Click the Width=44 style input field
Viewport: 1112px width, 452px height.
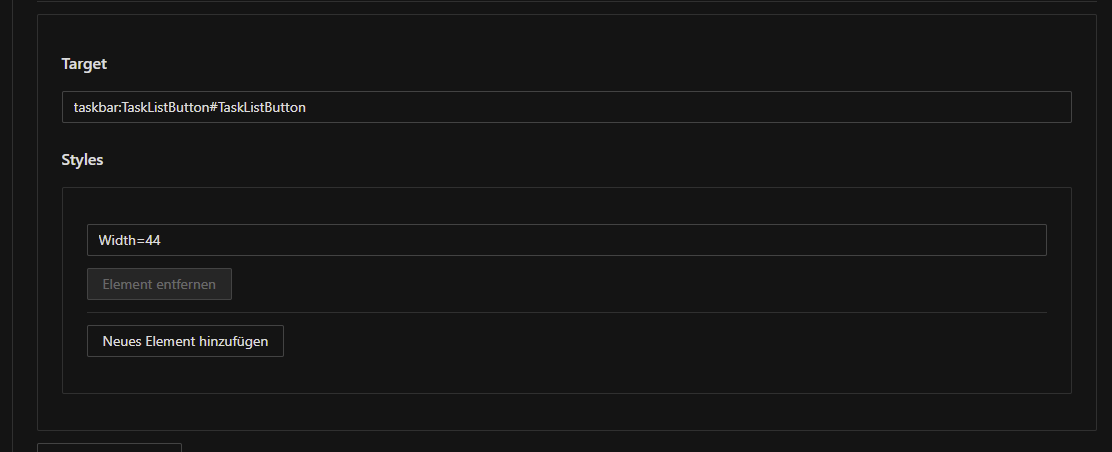click(x=566, y=240)
